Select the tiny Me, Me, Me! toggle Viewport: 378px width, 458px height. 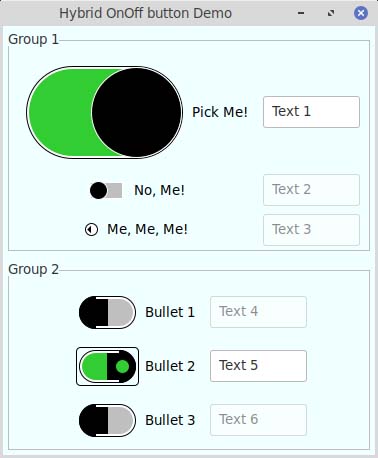pos(91,229)
